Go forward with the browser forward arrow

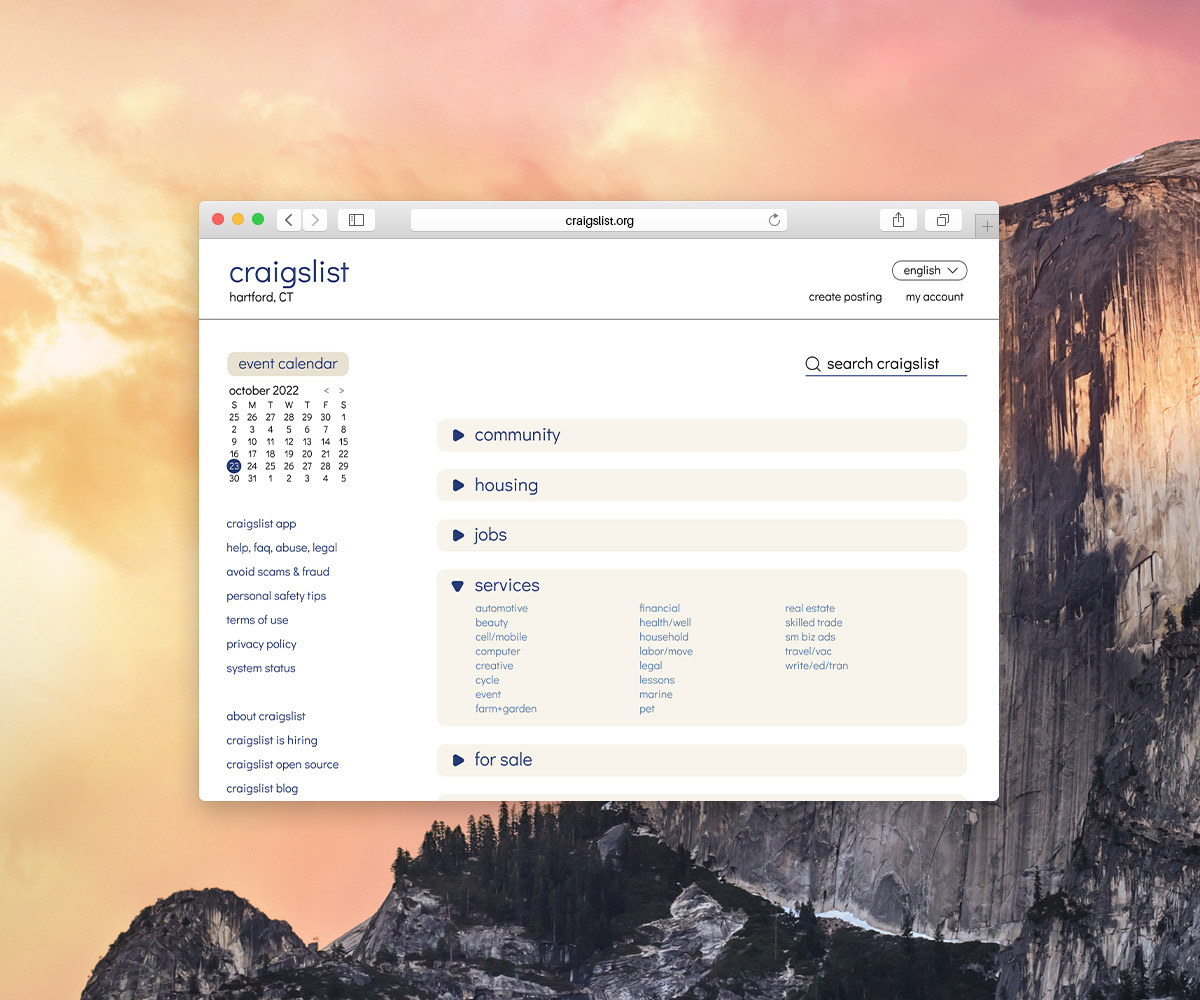point(315,220)
